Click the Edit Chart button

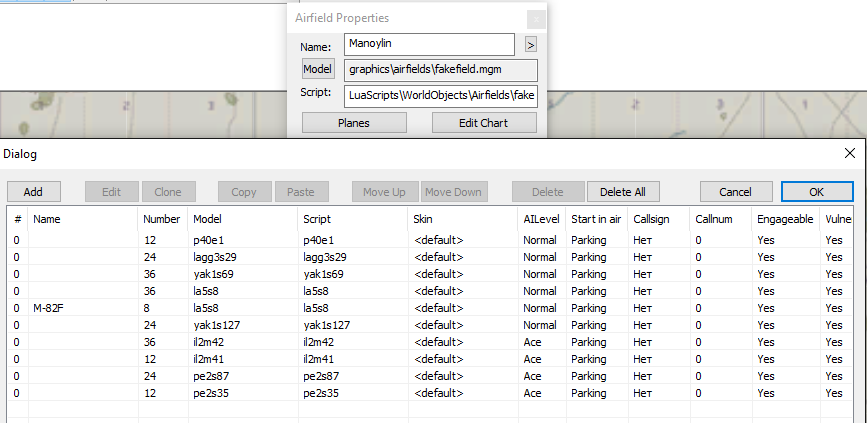tap(484, 123)
